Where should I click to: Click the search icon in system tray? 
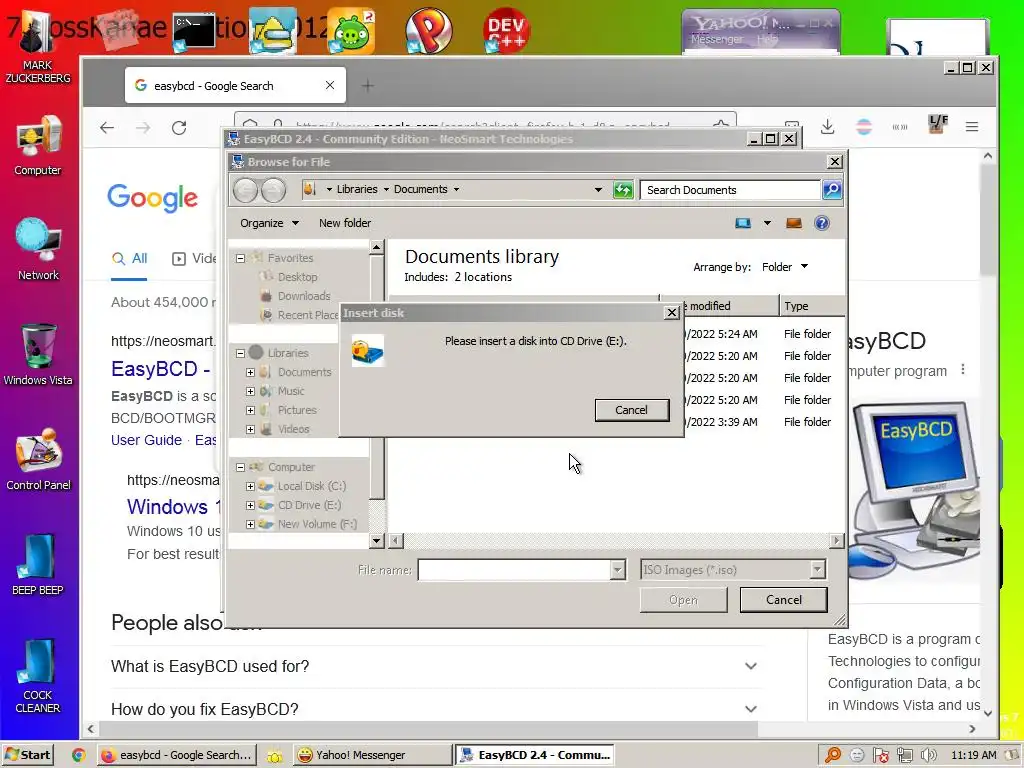833,755
